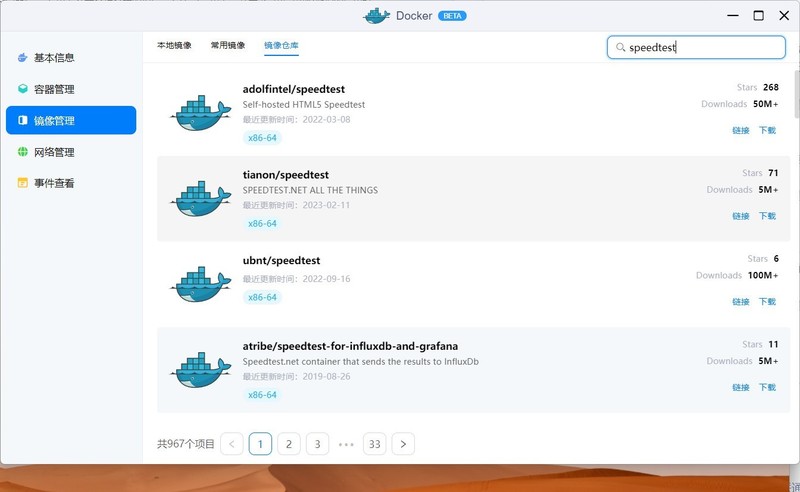Image resolution: width=800 pixels, height=492 pixels.
Task: Open 链接 for adolfintel/speedtest
Action: click(741, 130)
